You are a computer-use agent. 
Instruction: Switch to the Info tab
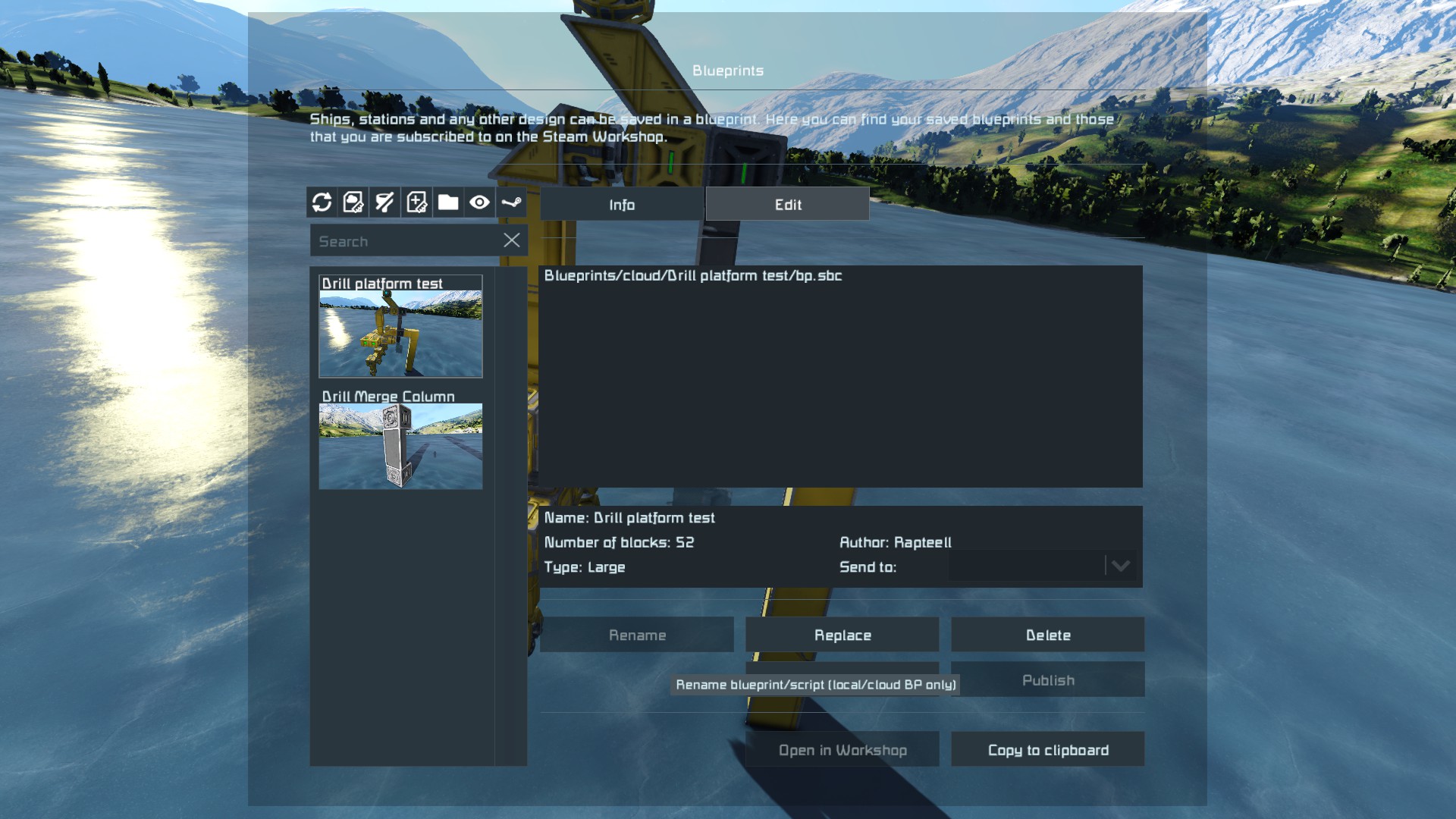(x=622, y=205)
